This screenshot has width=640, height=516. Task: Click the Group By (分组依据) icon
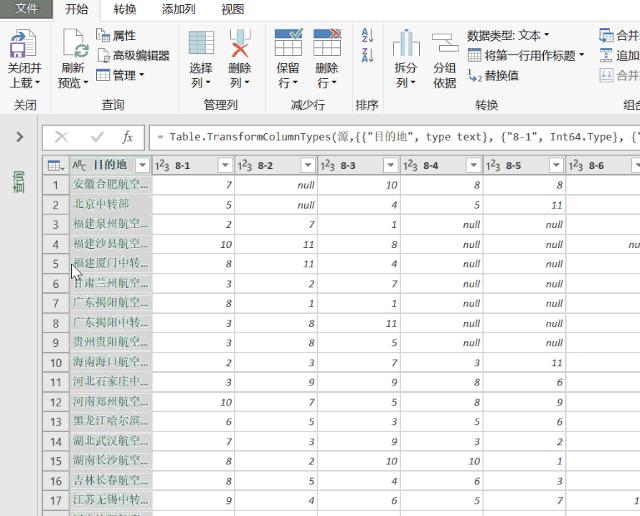point(445,43)
